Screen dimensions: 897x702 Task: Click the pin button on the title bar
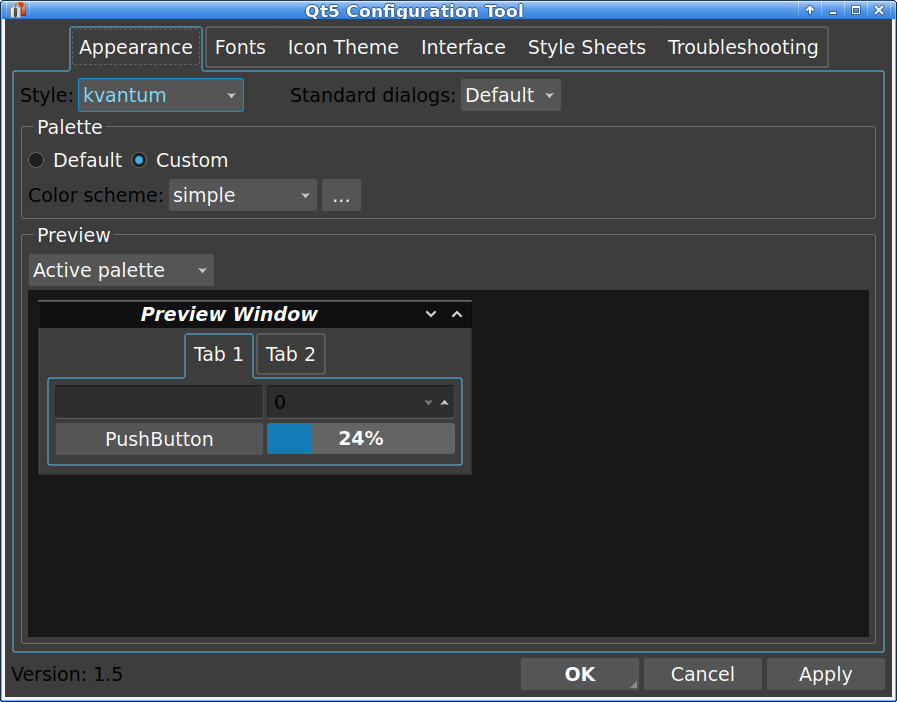[x=808, y=11]
